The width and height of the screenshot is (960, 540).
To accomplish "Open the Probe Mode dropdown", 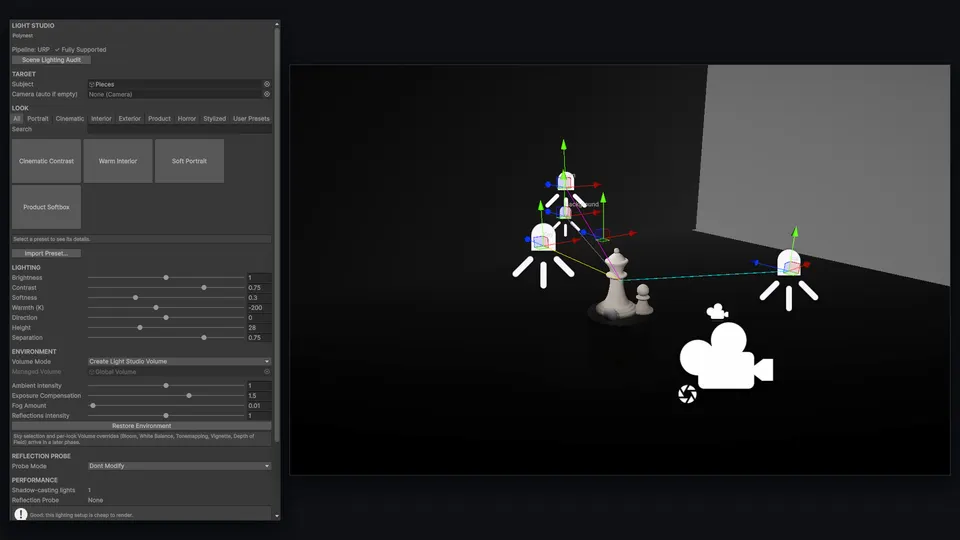I will tap(179, 466).
